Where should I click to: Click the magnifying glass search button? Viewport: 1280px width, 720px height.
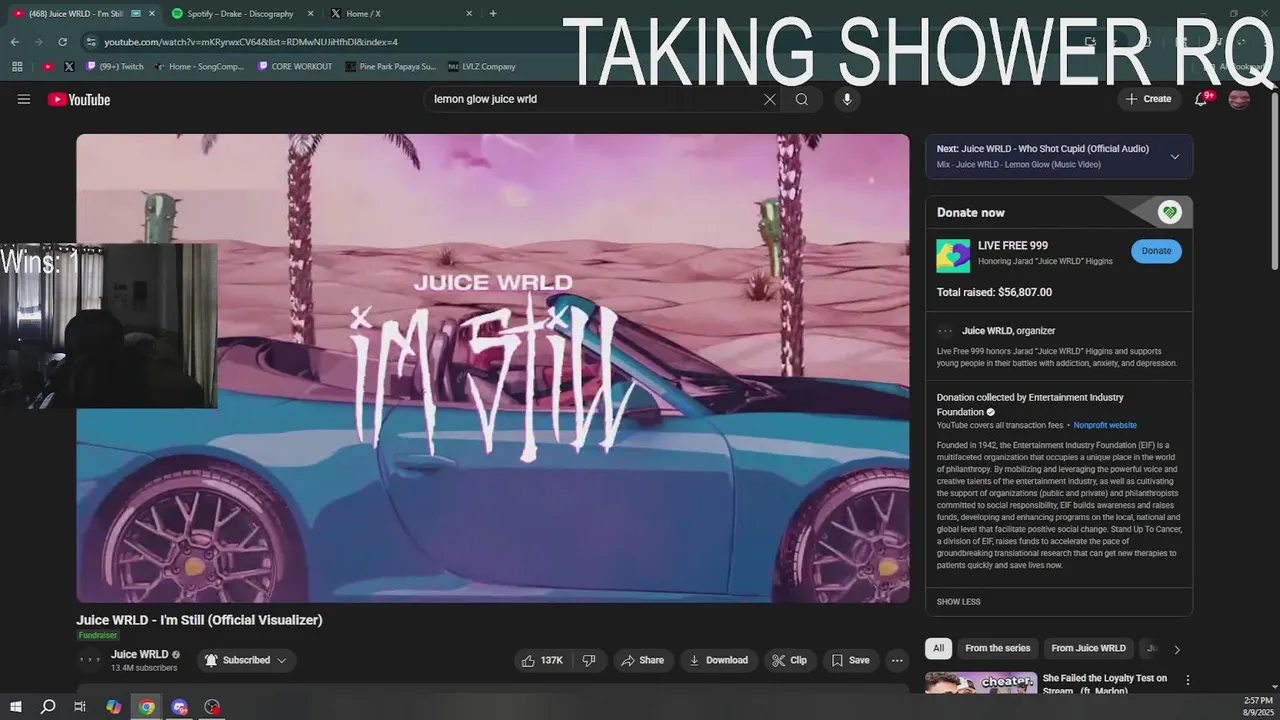click(802, 99)
